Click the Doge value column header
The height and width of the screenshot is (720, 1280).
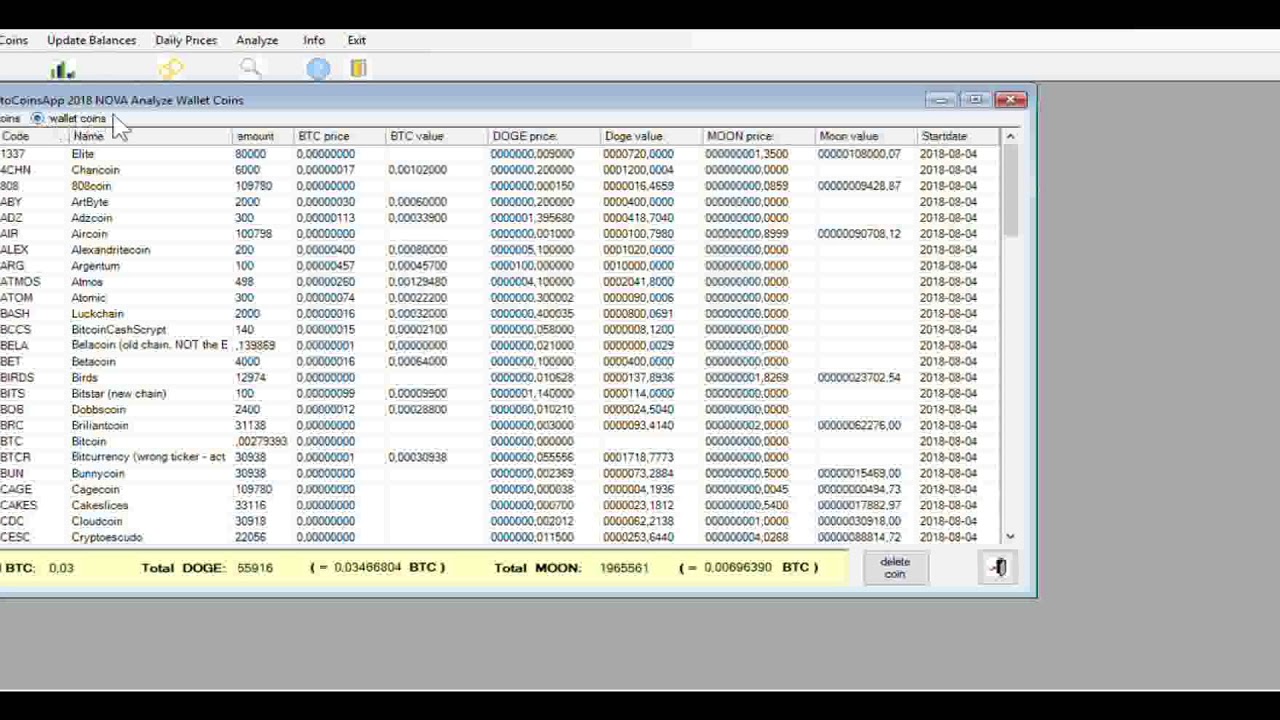pos(651,136)
